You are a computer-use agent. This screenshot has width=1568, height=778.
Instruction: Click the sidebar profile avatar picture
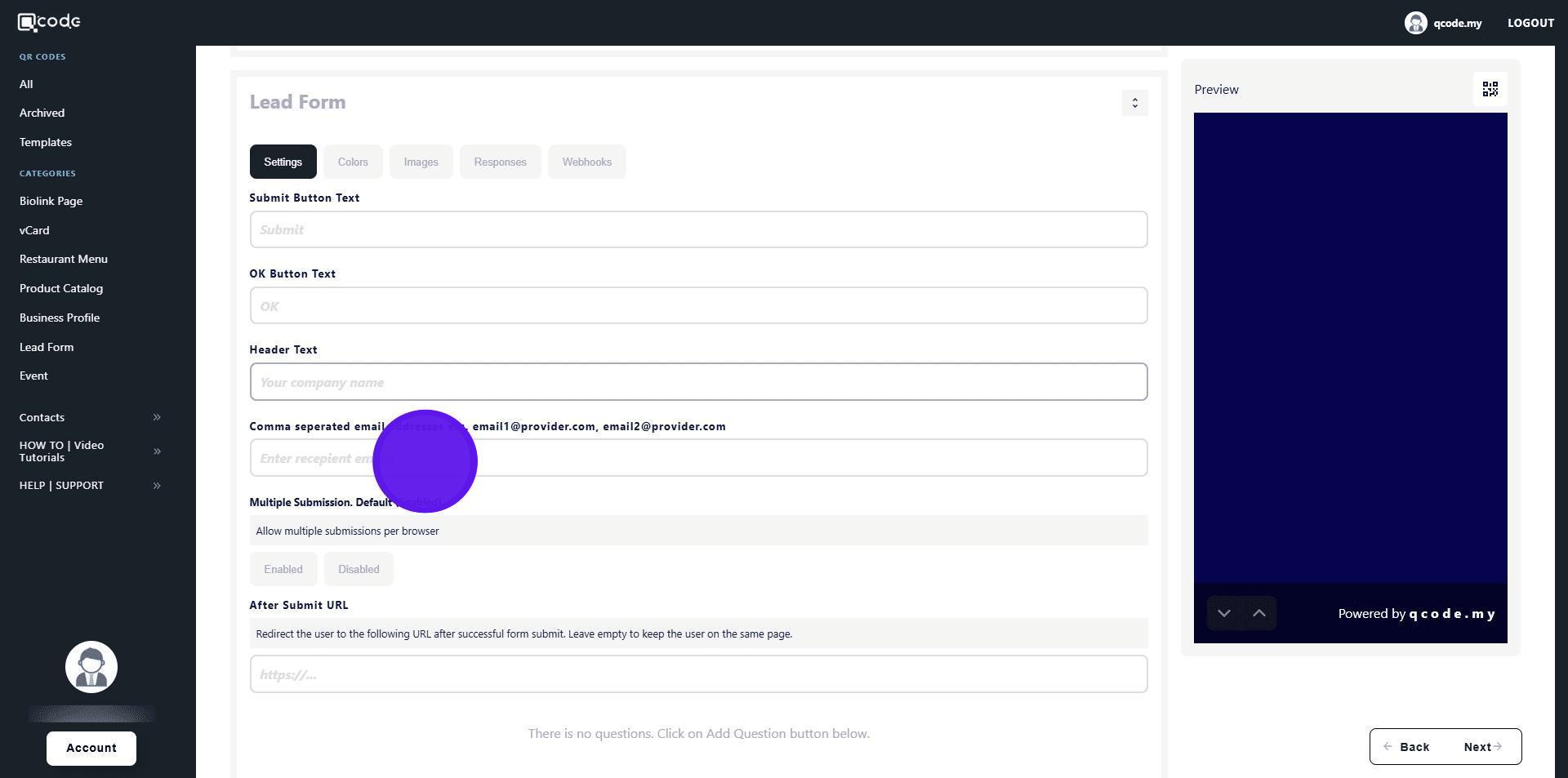tap(91, 667)
